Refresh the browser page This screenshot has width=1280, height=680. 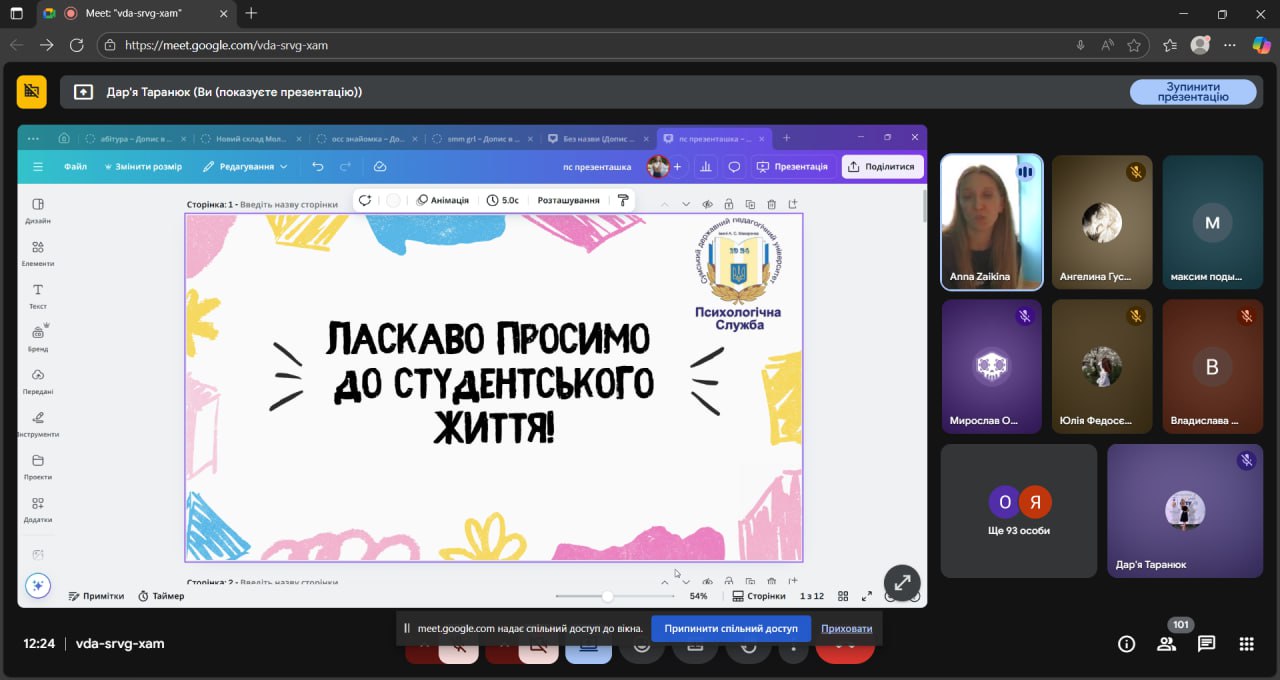[x=77, y=45]
